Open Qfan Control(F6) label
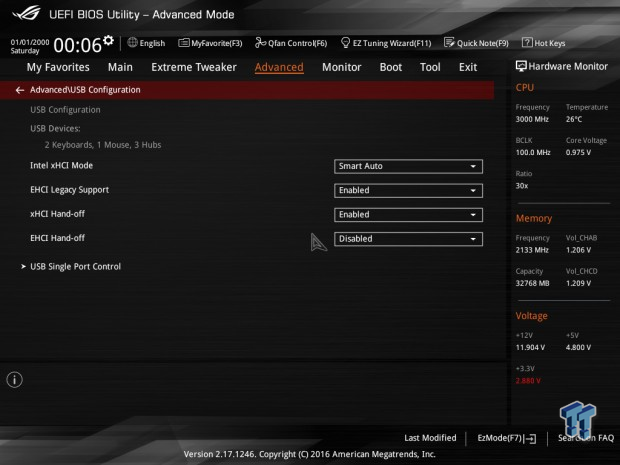This screenshot has width=620, height=465. (298, 43)
